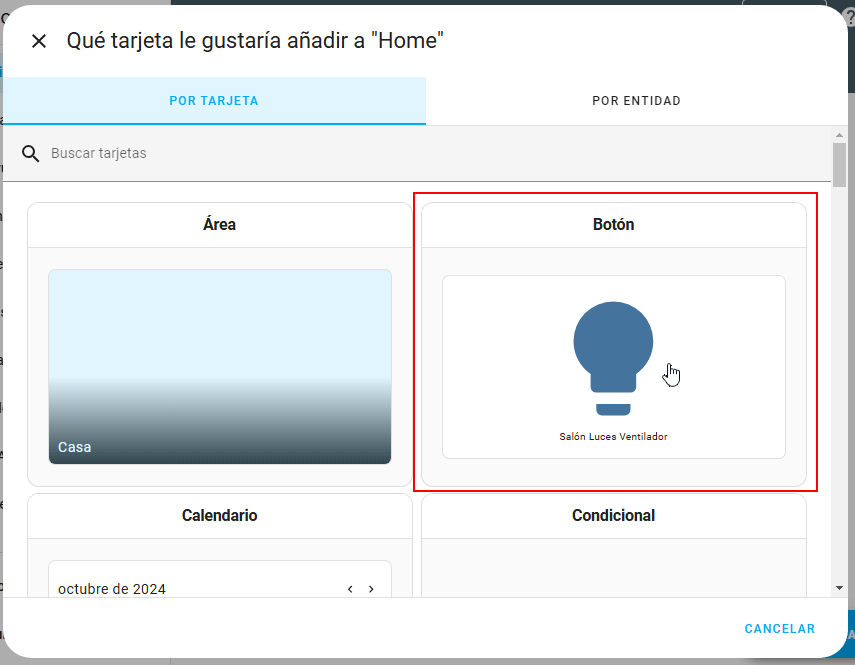This screenshot has height=665, width=855.
Task: Switch to the Por Entidad tab
Action: tap(636, 101)
